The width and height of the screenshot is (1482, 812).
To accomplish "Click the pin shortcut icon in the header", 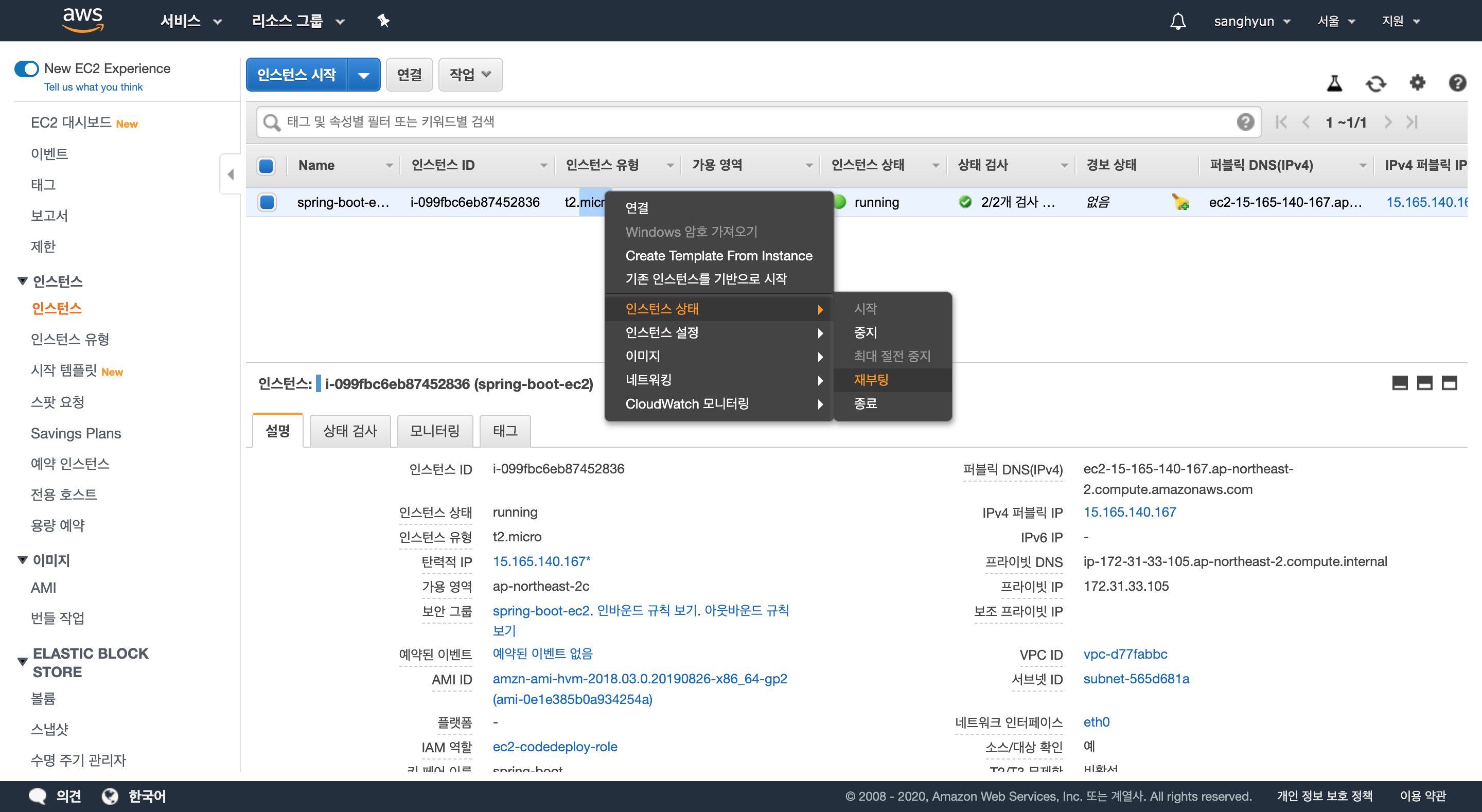I will click(383, 21).
